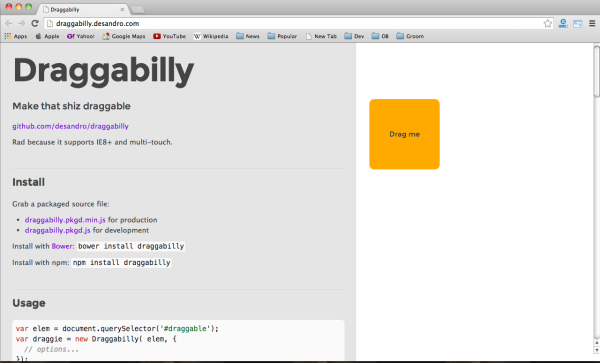The width and height of the screenshot is (600, 363).
Task: Click the extension icon beside the menu button
Action: pyautogui.click(x=577, y=24)
